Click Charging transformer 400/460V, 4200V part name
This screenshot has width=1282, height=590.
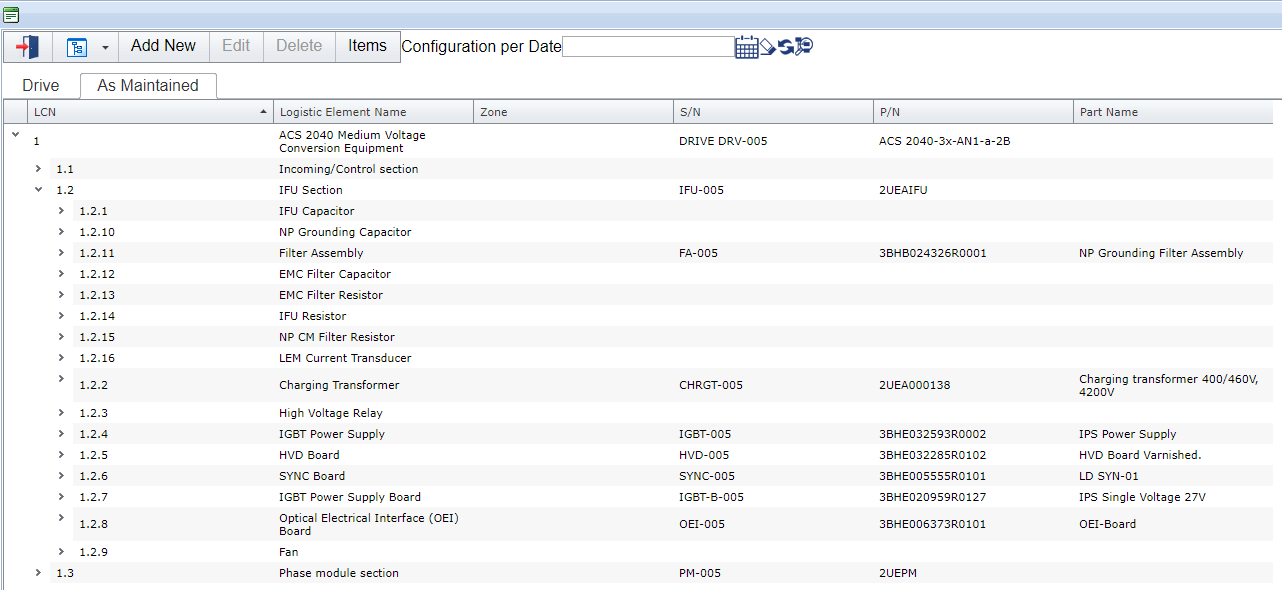(x=1168, y=385)
